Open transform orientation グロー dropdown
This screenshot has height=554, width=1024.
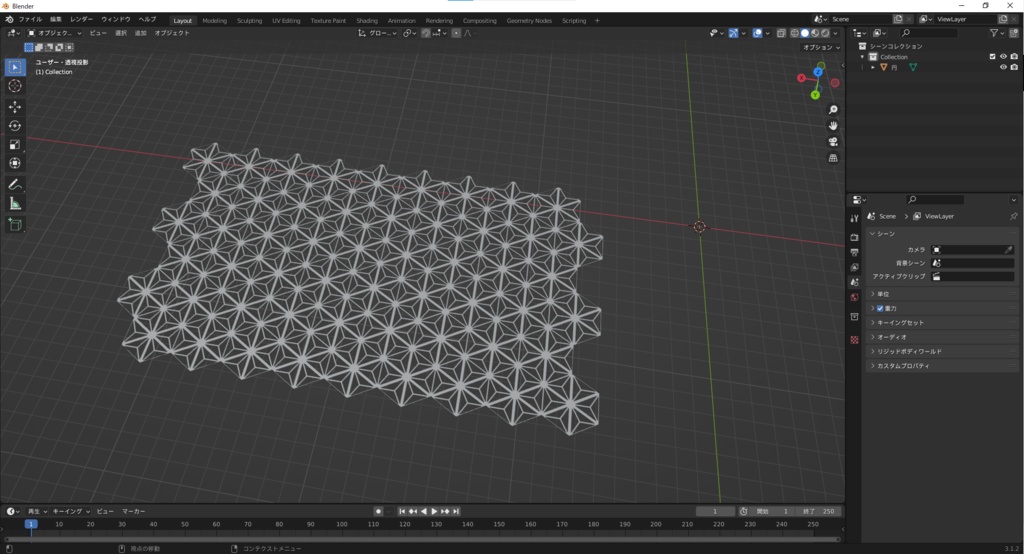tap(377, 33)
